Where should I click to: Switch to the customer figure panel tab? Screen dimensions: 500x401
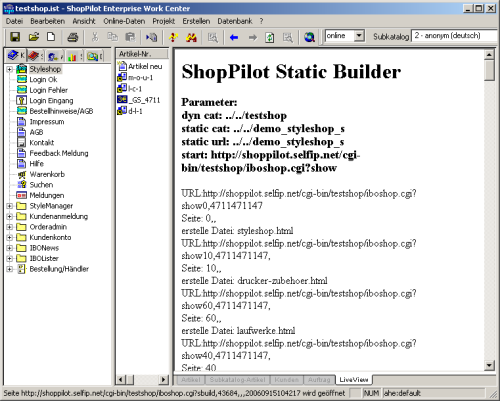pos(55,56)
